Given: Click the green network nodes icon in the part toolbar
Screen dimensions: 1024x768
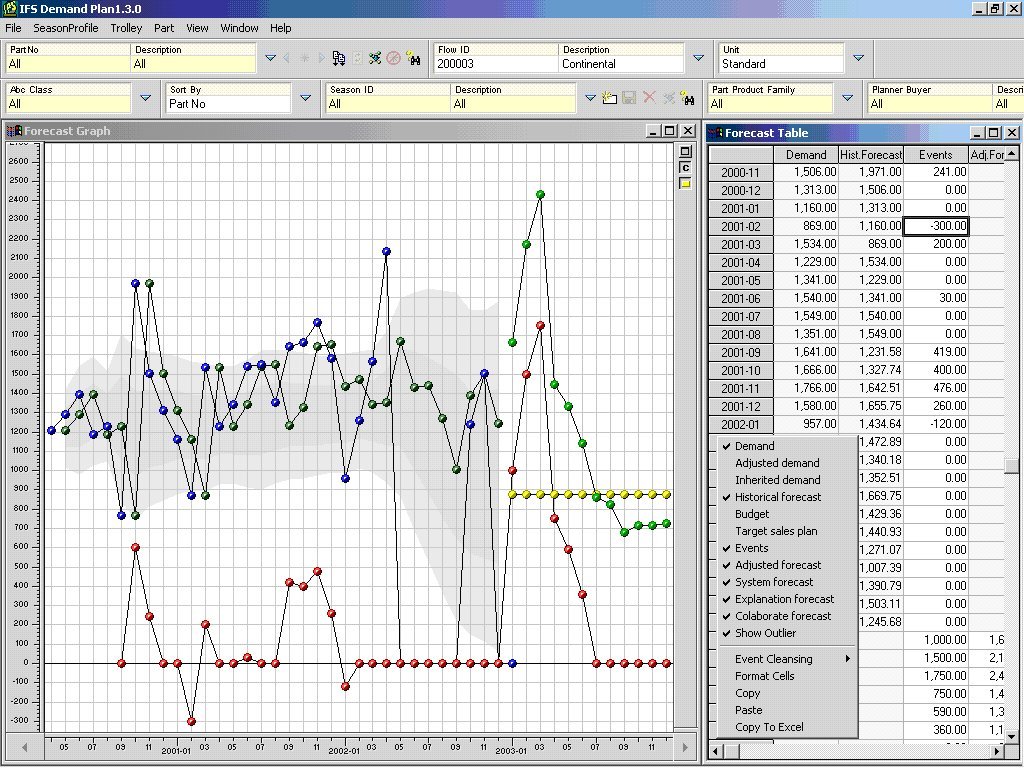Looking at the screenshot, I should 375,58.
